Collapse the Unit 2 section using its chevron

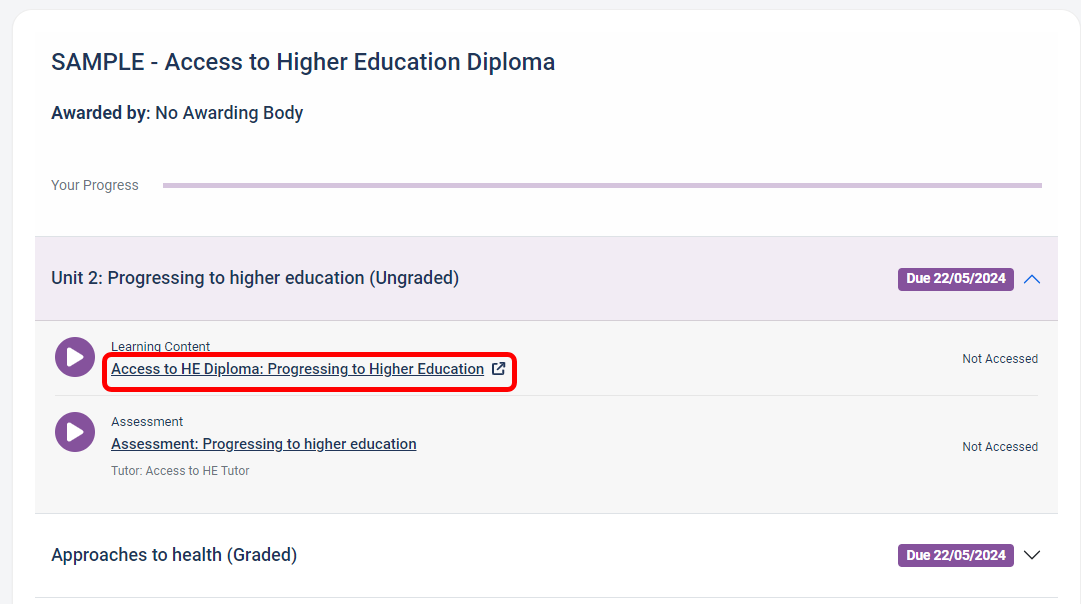pyautogui.click(x=1032, y=279)
